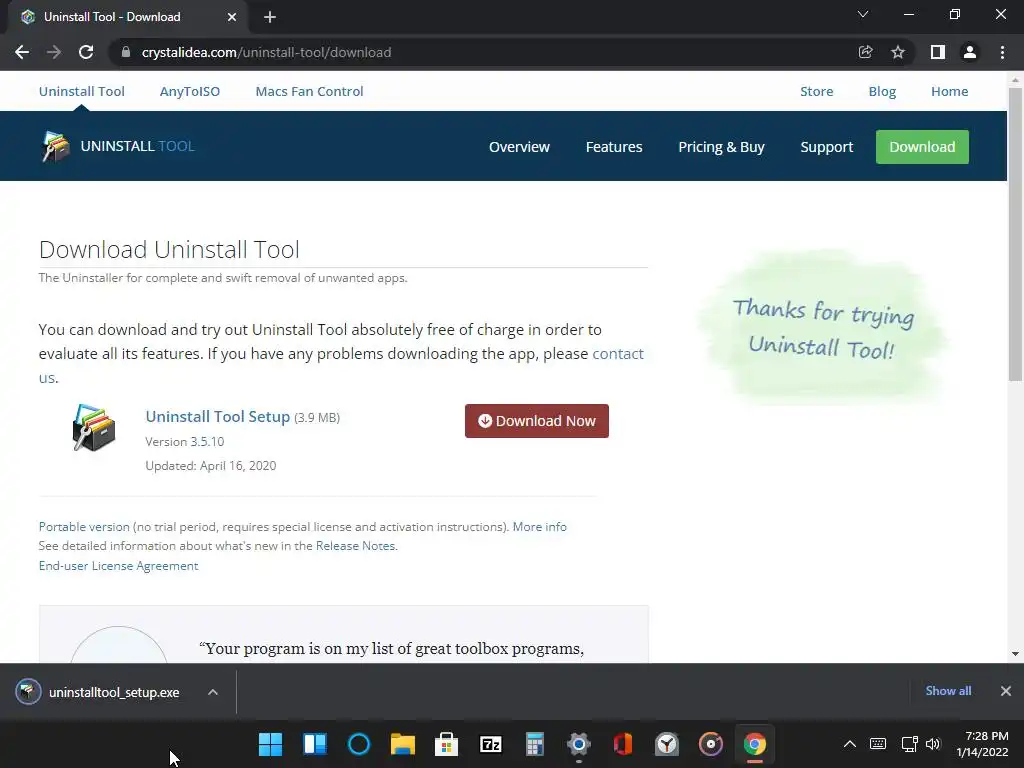The width and height of the screenshot is (1024, 768).
Task: Open the Uninstall Tool Setup link
Action: tap(217, 417)
